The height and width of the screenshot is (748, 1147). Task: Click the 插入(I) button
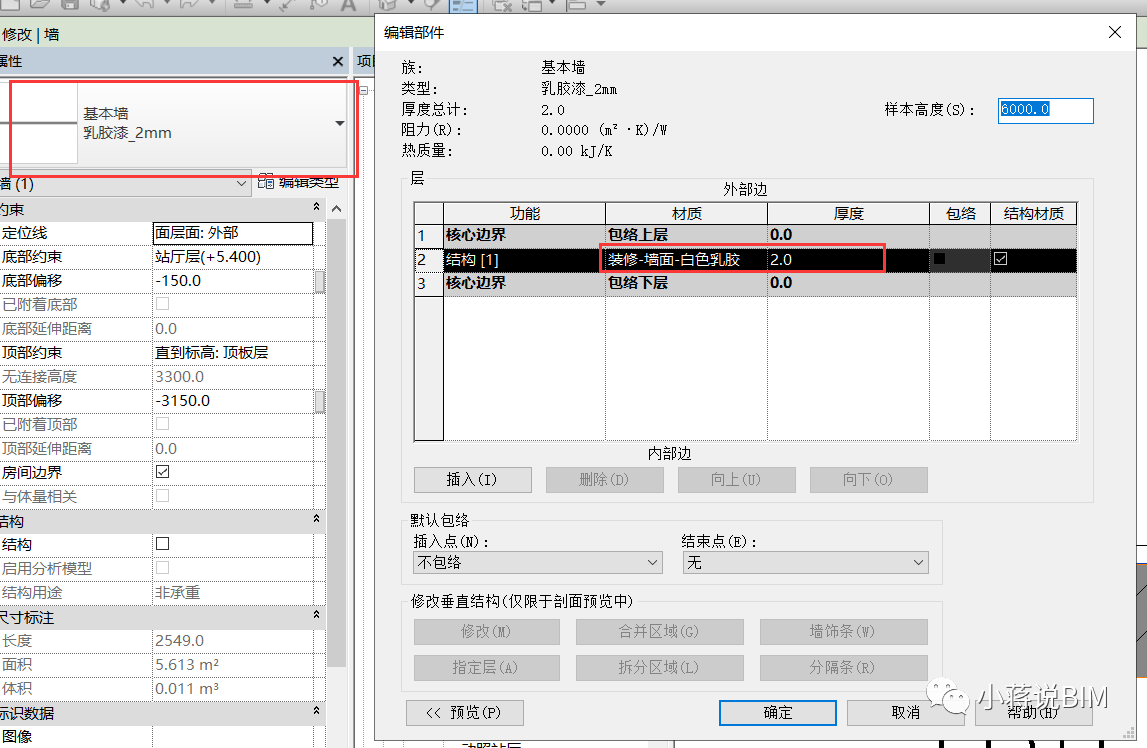point(473,480)
